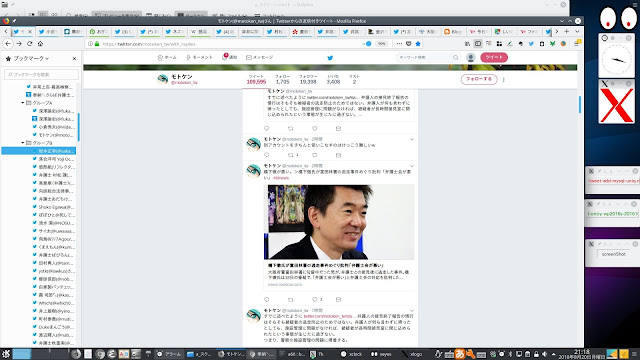
Task: Click the Pocket save icon in address bar
Action: (409, 44)
